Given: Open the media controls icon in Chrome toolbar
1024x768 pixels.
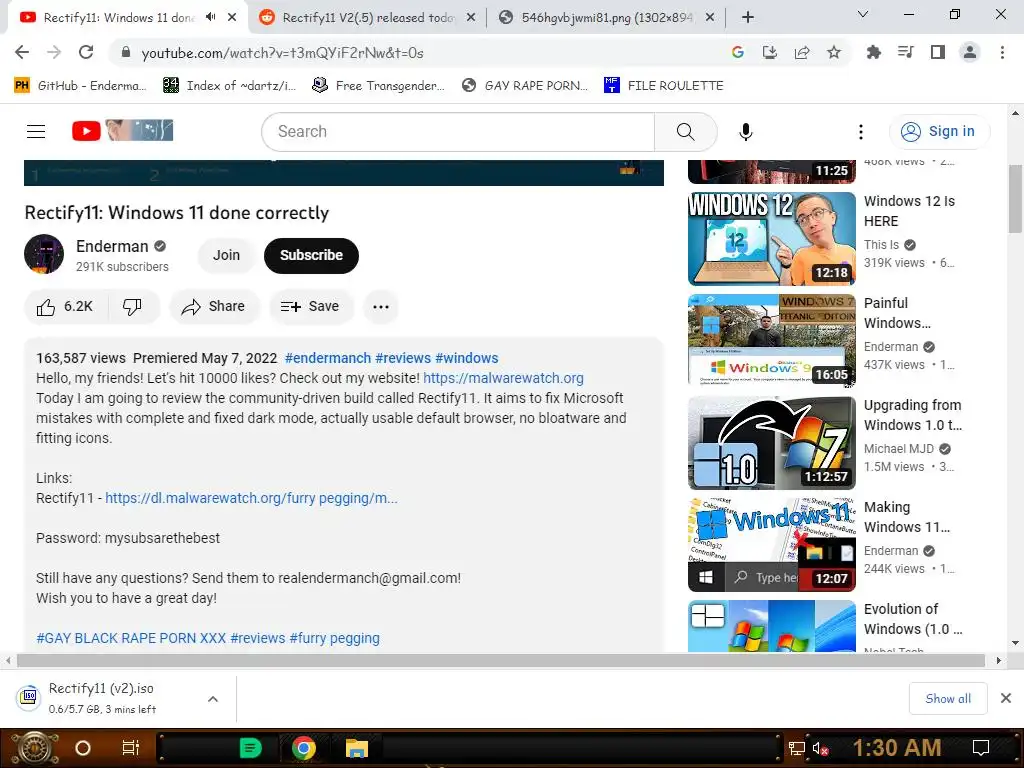Looking at the screenshot, I should [905, 52].
